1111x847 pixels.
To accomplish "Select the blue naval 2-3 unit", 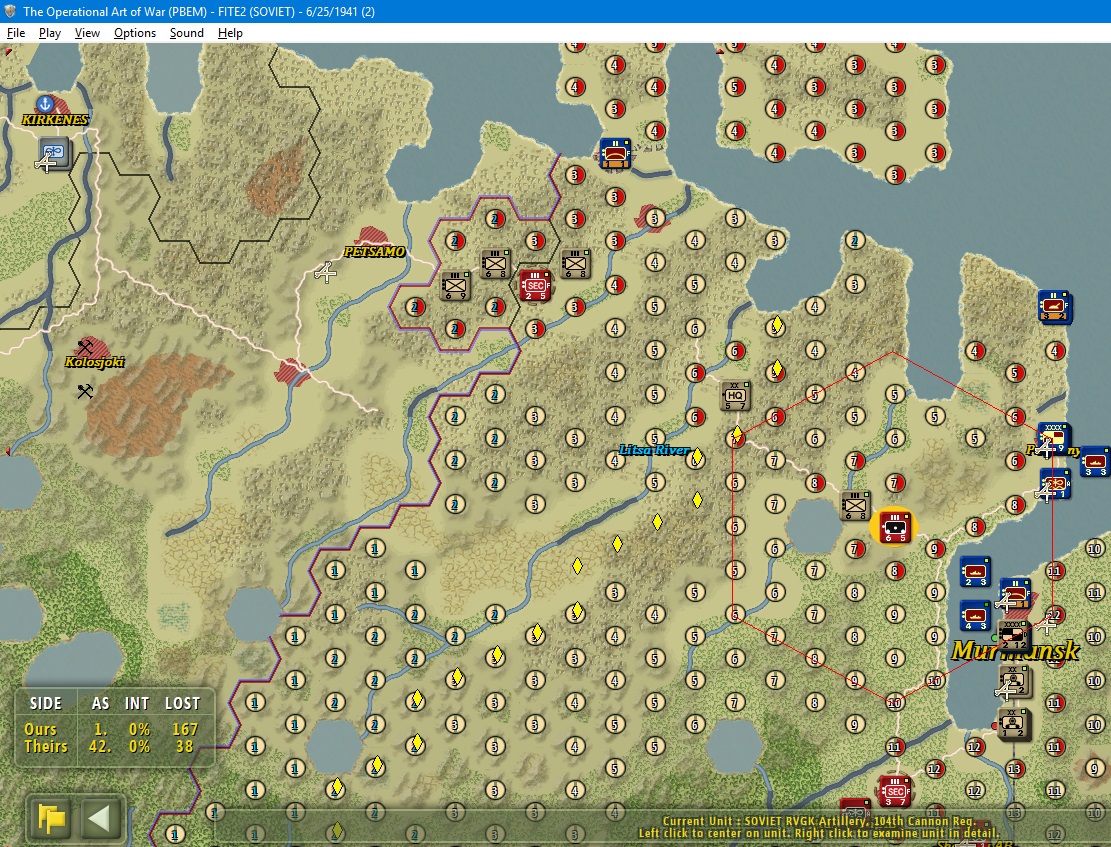I will click(x=975, y=571).
